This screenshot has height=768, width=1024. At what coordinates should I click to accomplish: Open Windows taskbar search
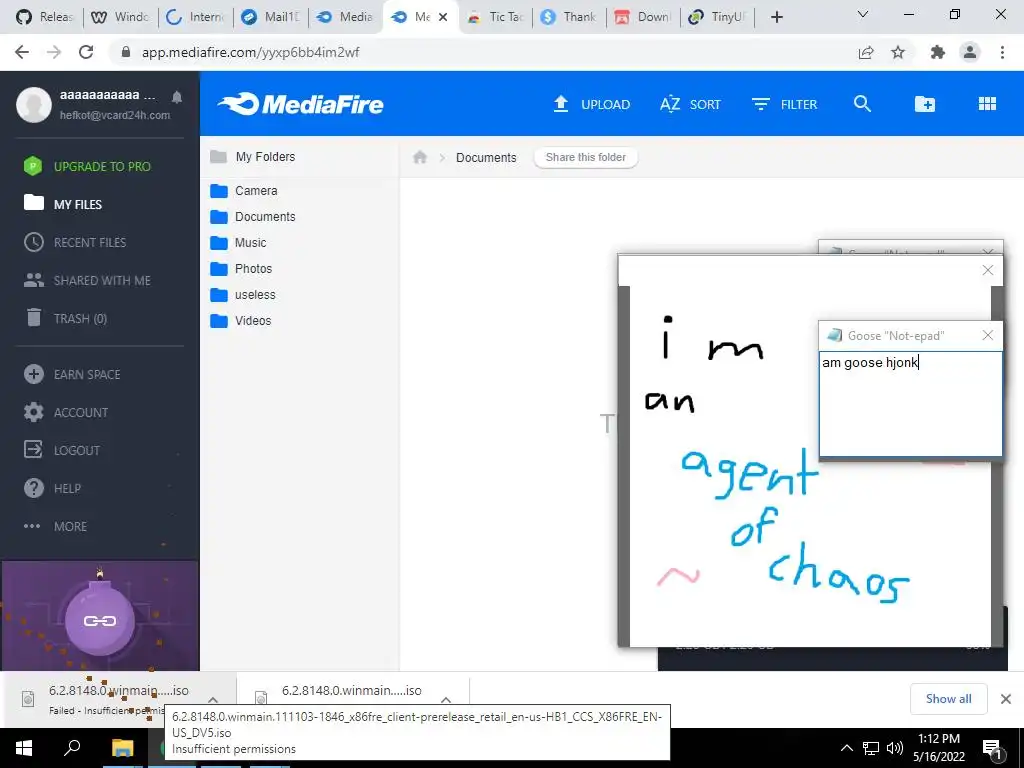click(72, 748)
